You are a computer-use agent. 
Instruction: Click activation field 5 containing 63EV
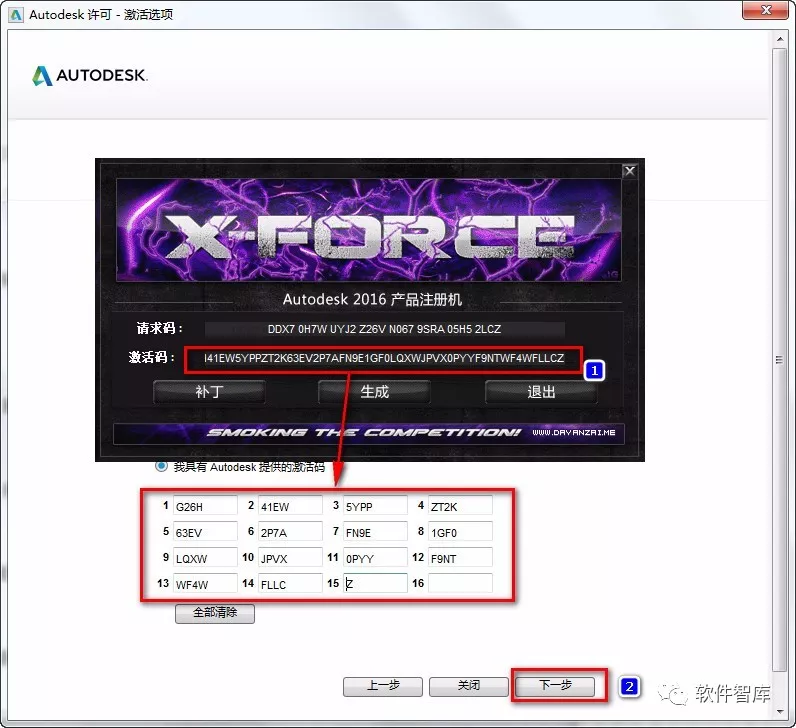pyautogui.click(x=205, y=532)
